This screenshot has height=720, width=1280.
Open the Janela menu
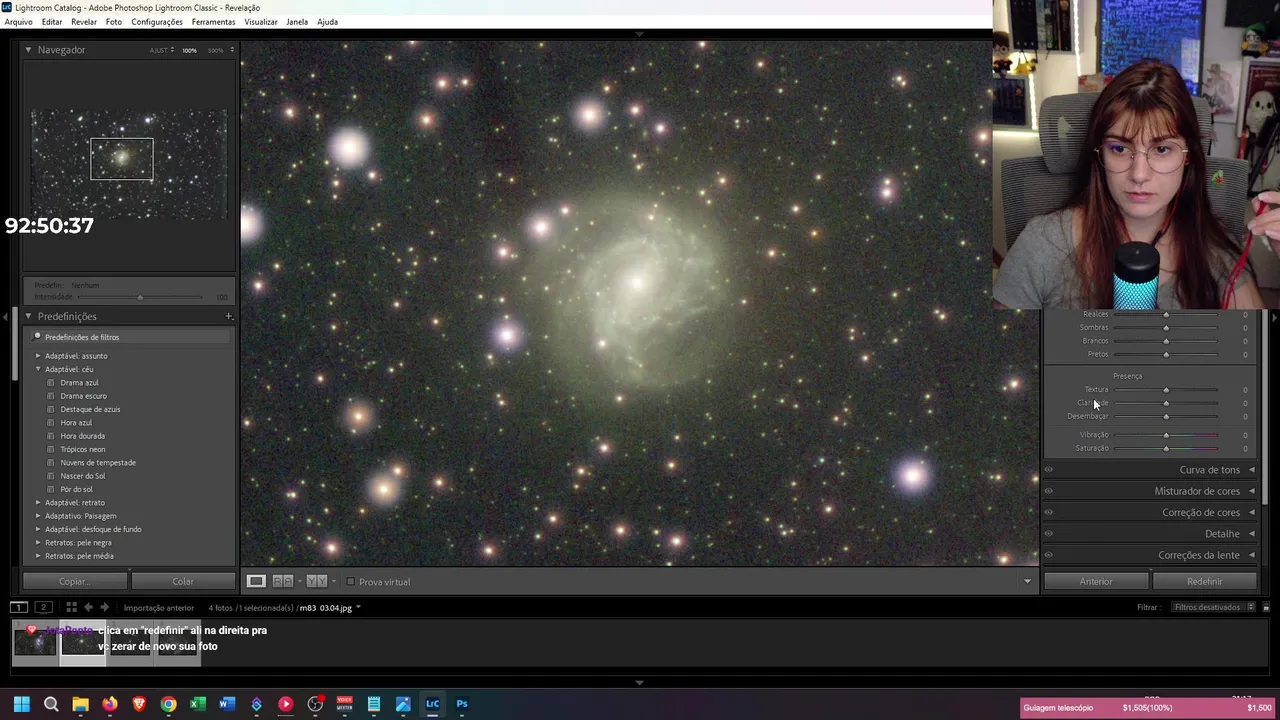[297, 22]
